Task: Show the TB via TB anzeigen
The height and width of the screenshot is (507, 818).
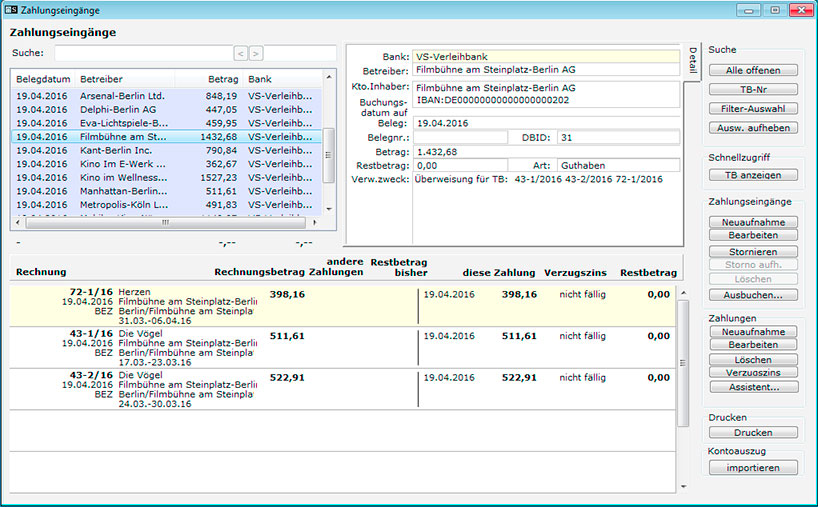Action: [754, 175]
